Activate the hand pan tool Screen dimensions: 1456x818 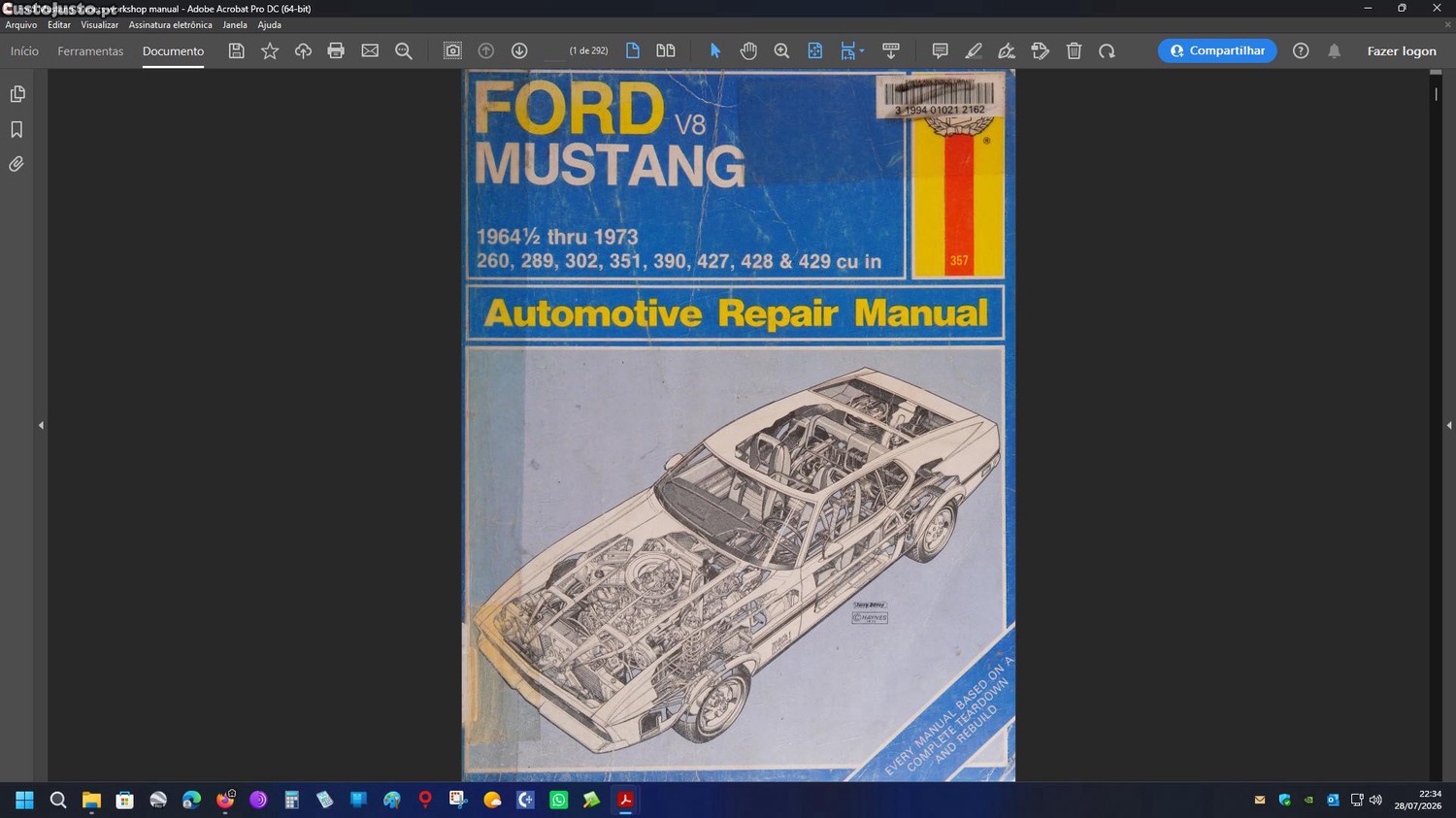[x=748, y=50]
